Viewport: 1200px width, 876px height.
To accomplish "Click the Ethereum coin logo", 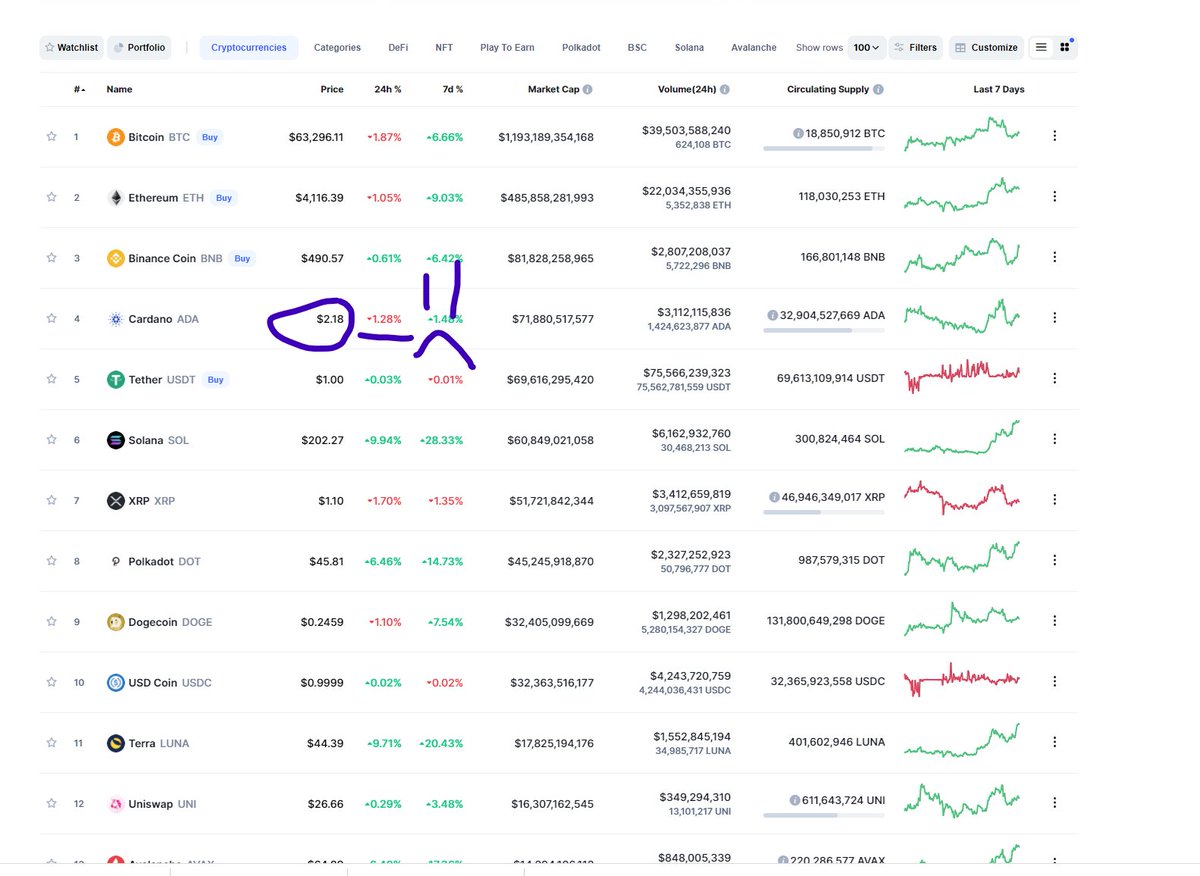I will pyautogui.click(x=116, y=197).
